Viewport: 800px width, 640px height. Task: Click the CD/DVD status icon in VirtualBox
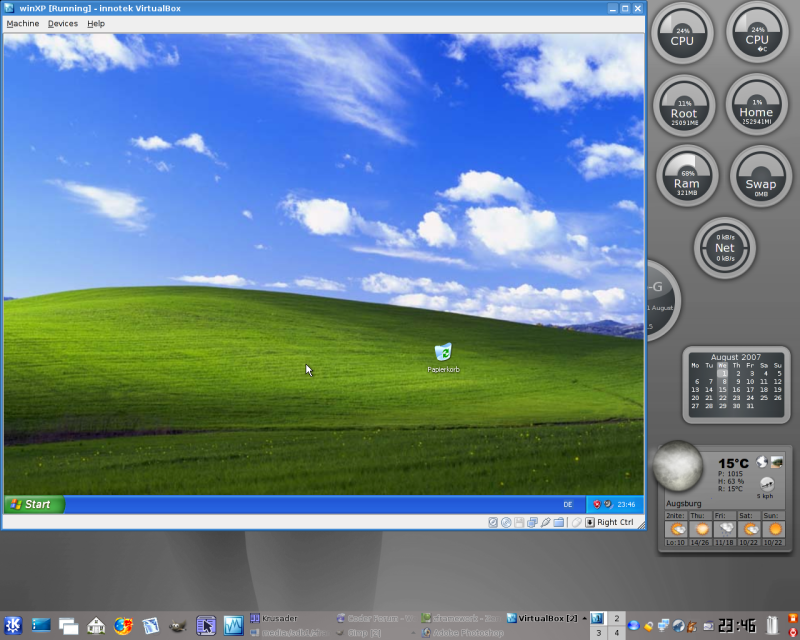[x=506, y=522]
